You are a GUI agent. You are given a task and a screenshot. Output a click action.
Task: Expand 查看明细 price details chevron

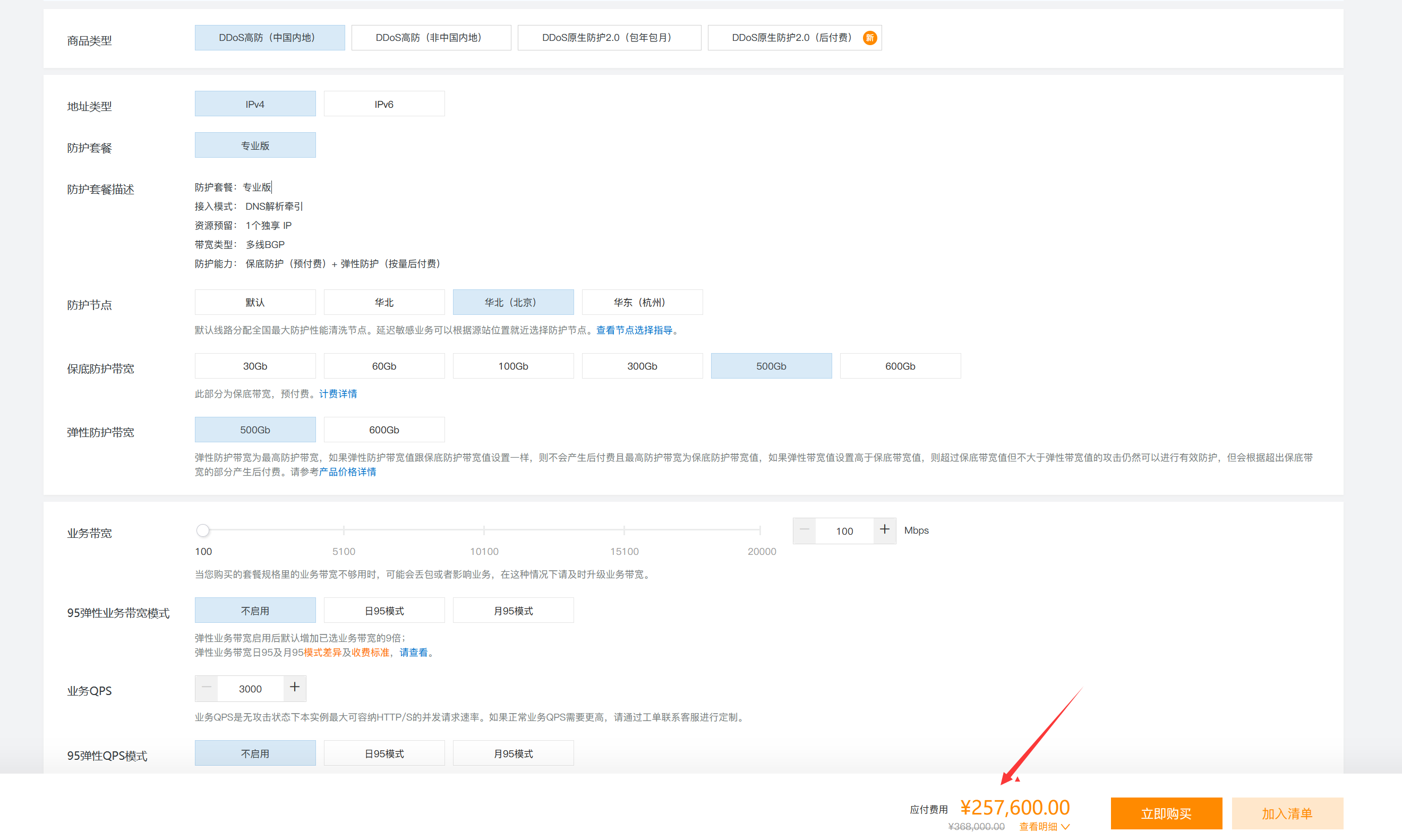click(x=1065, y=826)
